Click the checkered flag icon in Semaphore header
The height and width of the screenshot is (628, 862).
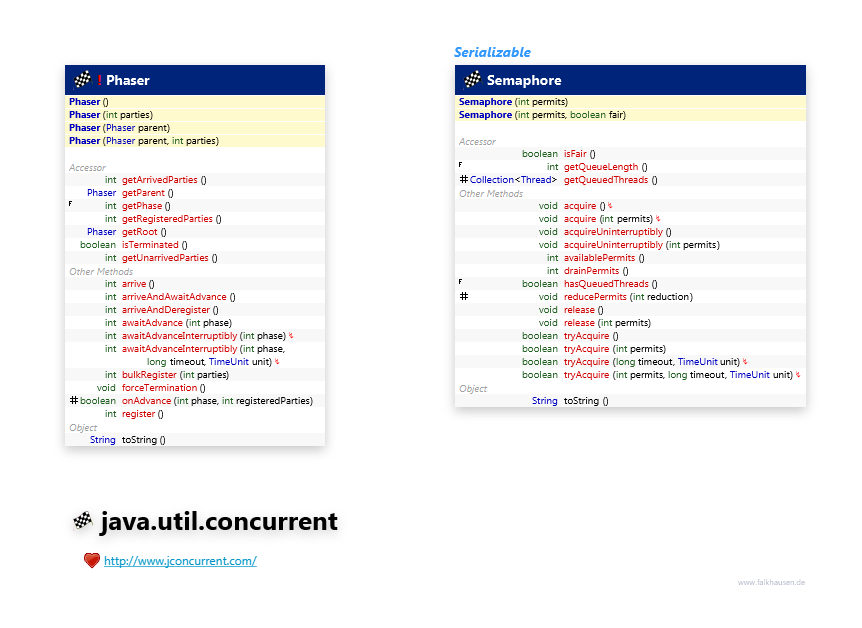(x=473, y=80)
